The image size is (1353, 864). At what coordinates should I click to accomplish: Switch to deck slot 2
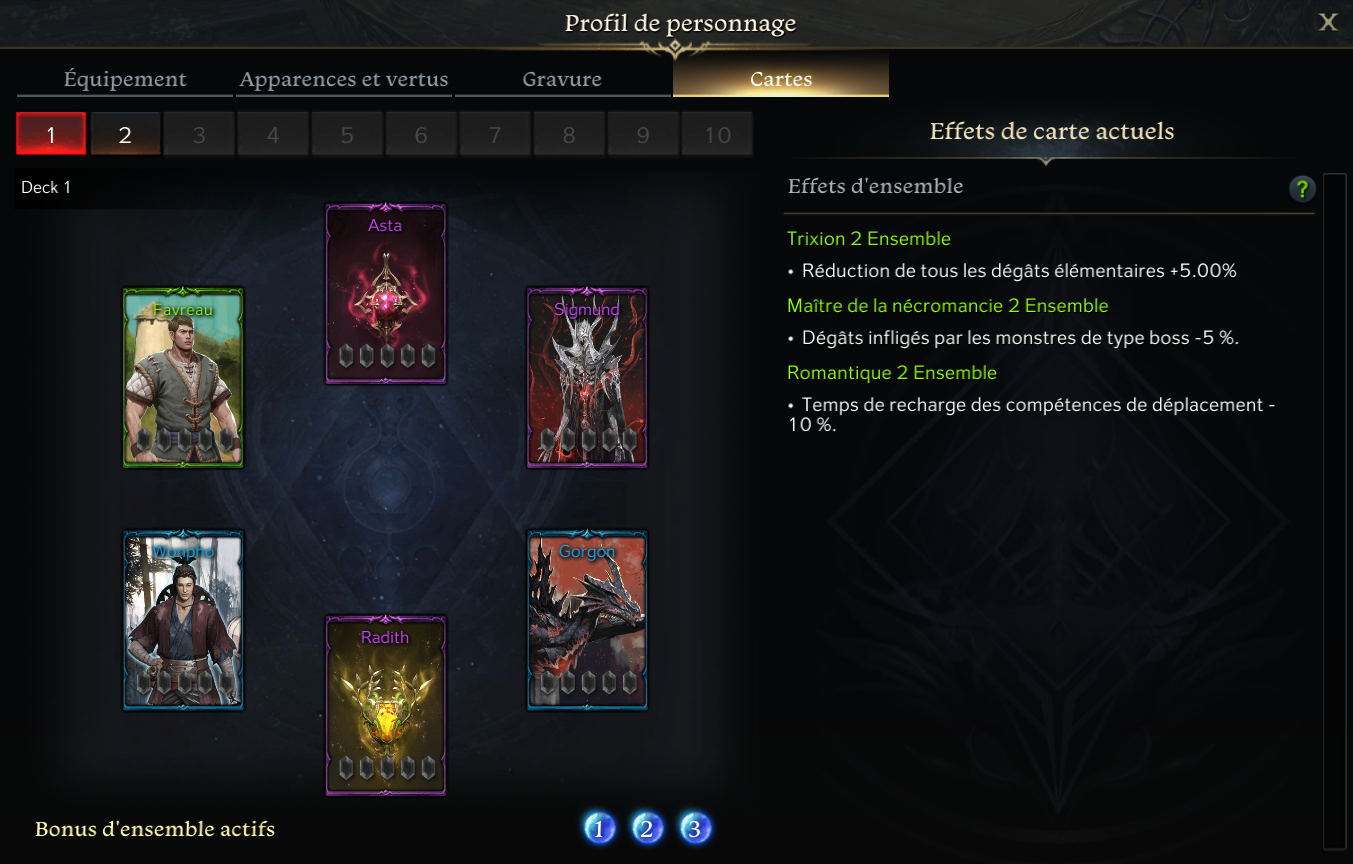pyautogui.click(x=125, y=134)
